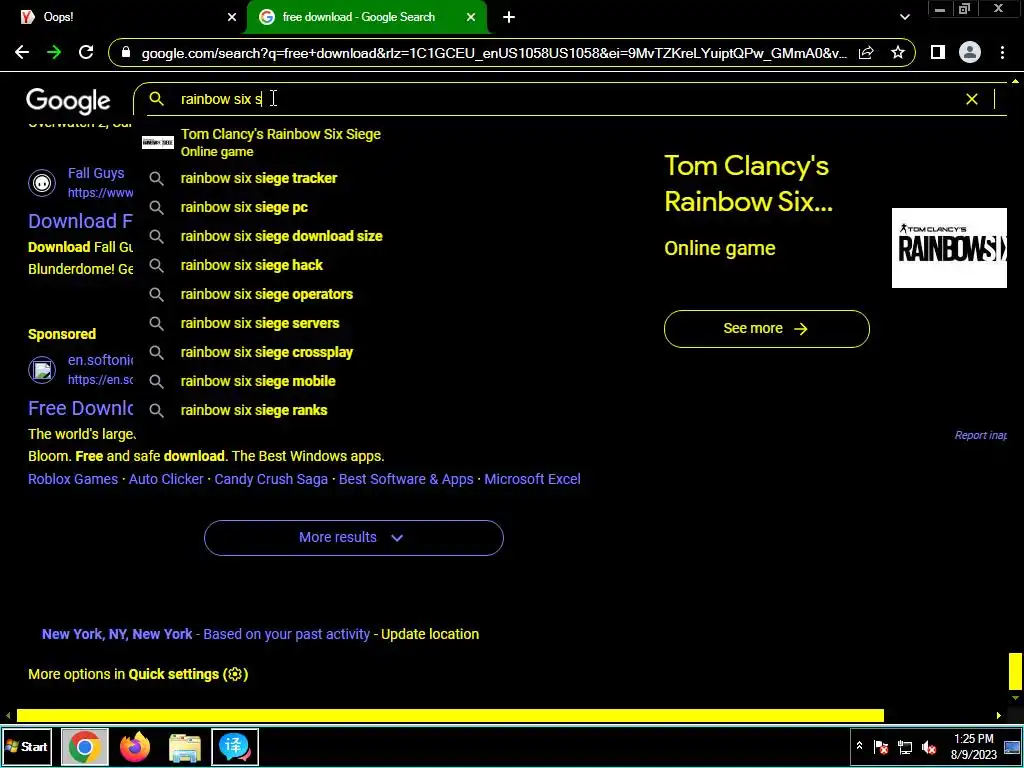Click New York, NY, New York location
The height and width of the screenshot is (768, 1024).
point(117,634)
